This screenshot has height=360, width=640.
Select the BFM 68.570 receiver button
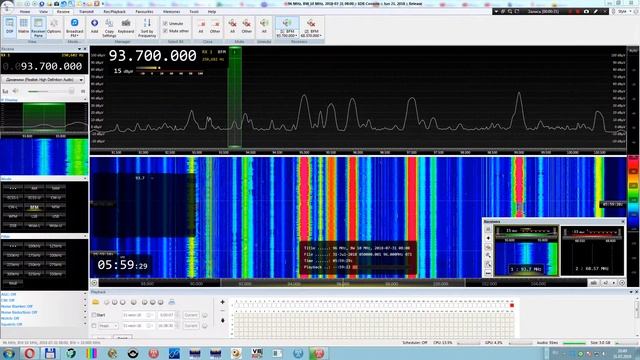pyautogui.click(x=311, y=28)
